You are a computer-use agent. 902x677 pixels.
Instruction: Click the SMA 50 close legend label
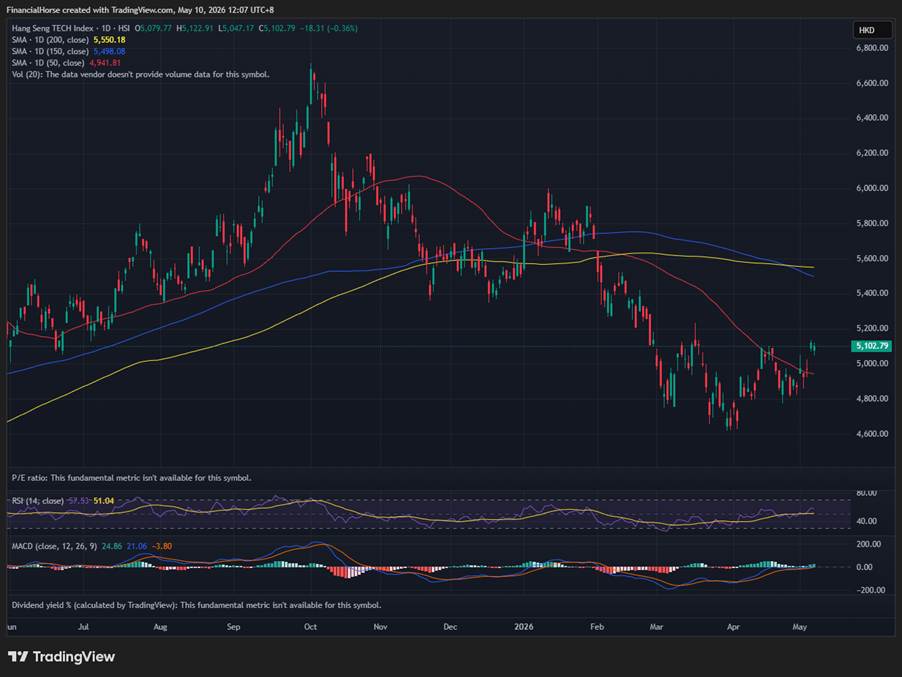pos(48,63)
